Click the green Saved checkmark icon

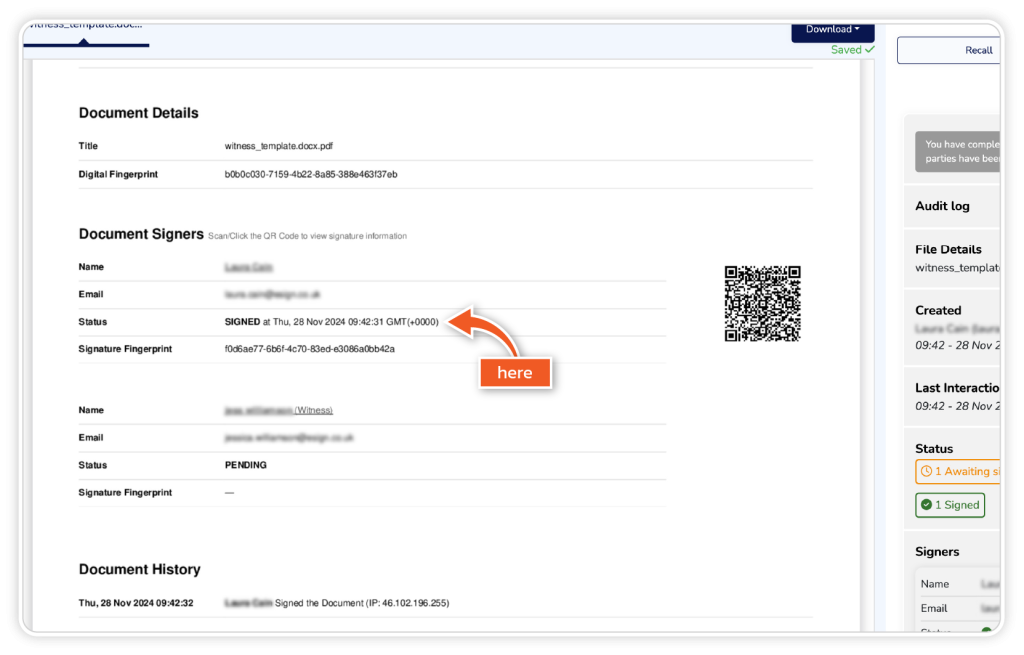[x=869, y=50]
